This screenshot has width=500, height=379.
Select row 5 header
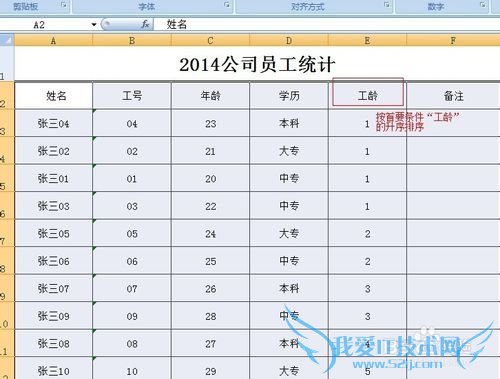pos(7,178)
